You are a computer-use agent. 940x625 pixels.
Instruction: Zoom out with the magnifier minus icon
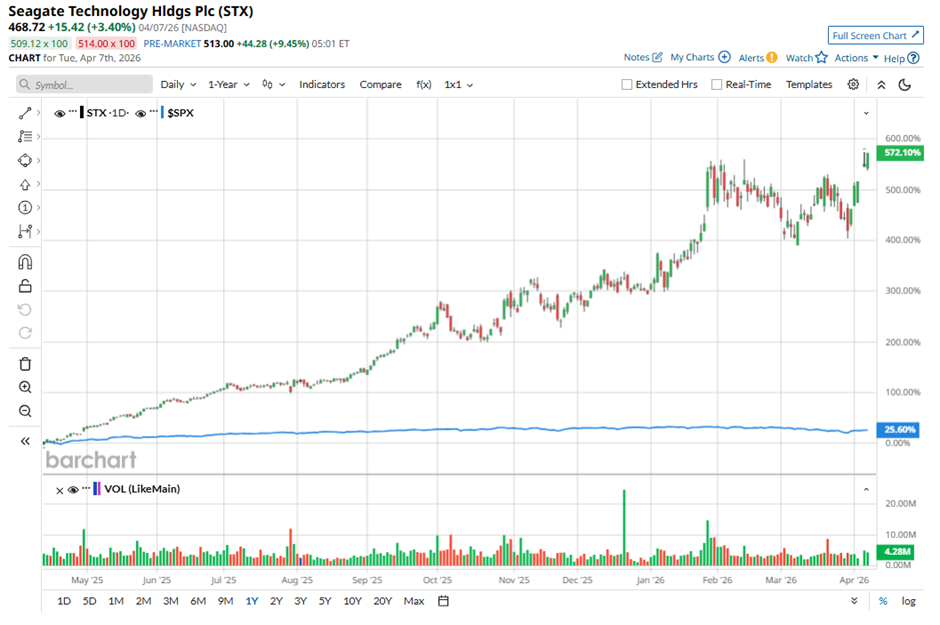pos(26,411)
